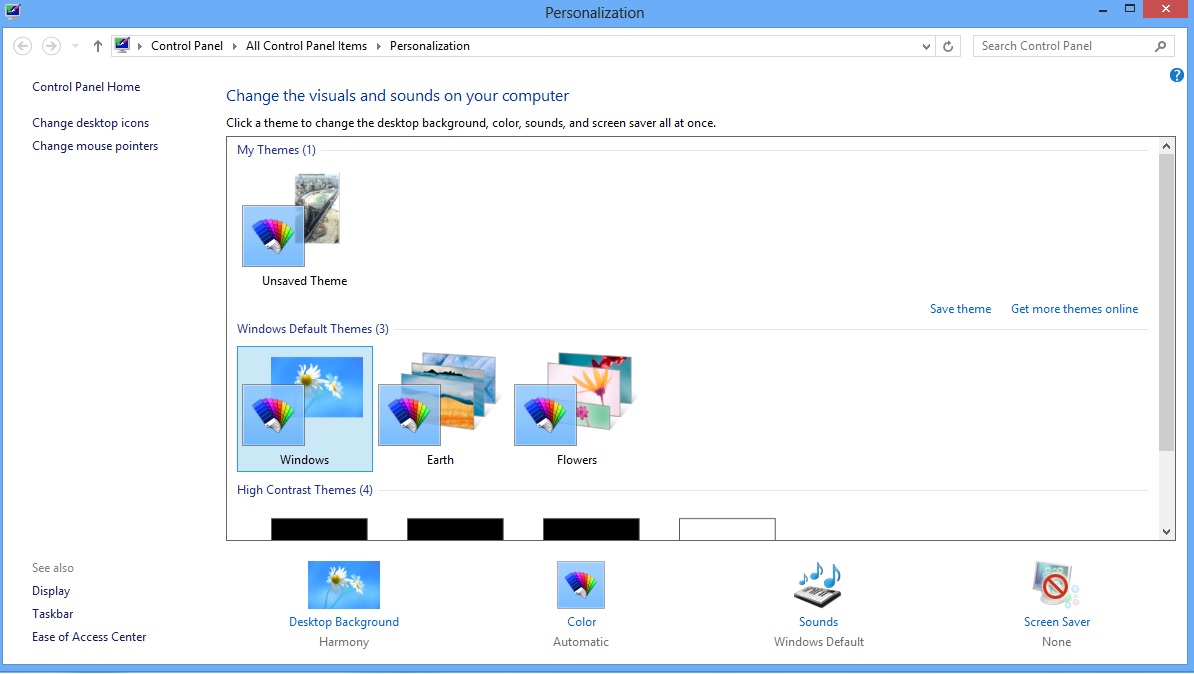
Task: Click the search magnifier icon
Action: pos(1160,46)
